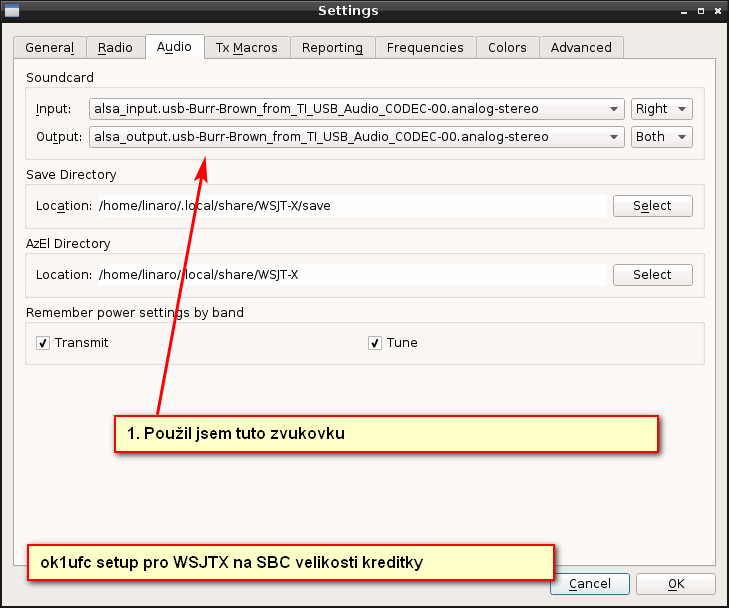Close the Settings dialog window
Image resolution: width=729 pixels, height=608 pixels.
(x=716, y=10)
